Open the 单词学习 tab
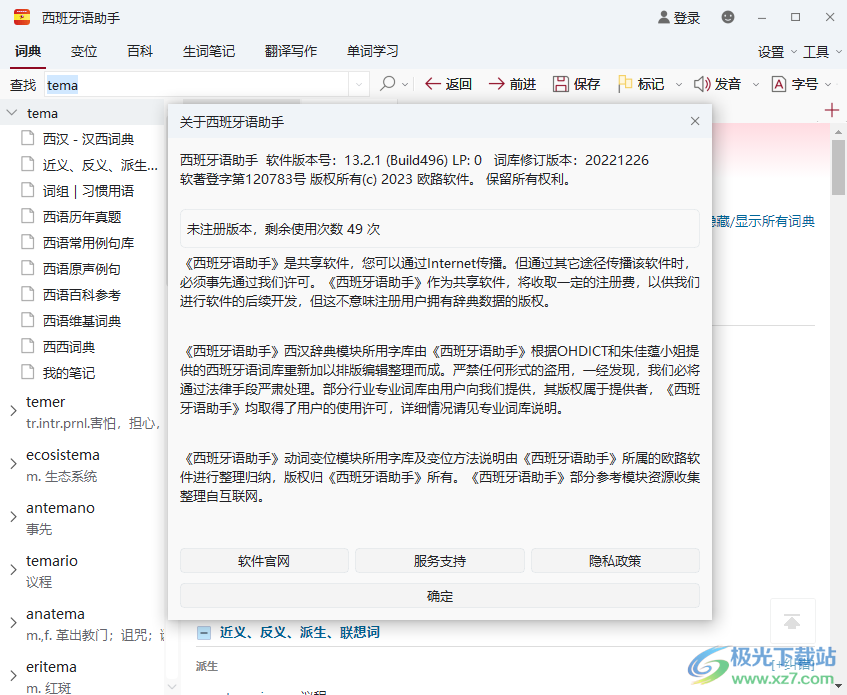The image size is (847, 695). [x=373, y=51]
